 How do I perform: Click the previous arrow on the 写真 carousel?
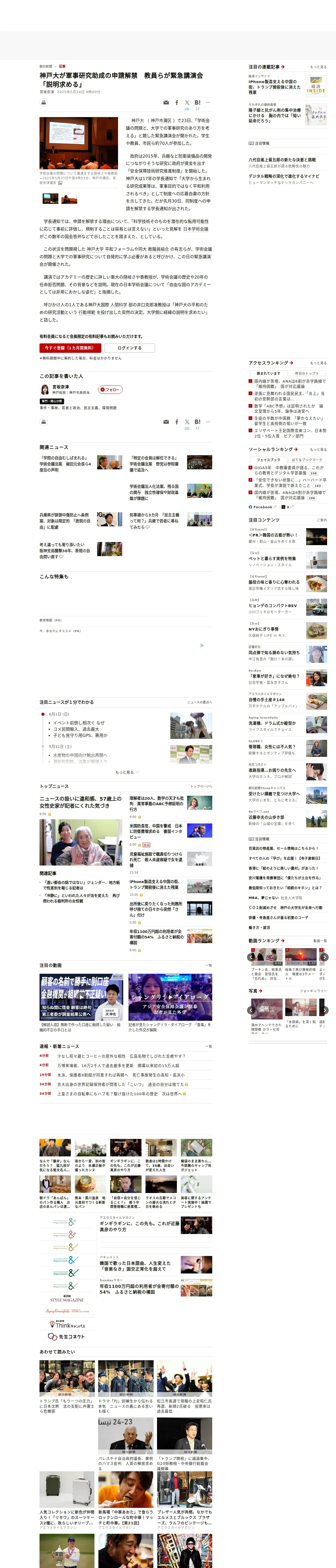[x=251, y=1010]
